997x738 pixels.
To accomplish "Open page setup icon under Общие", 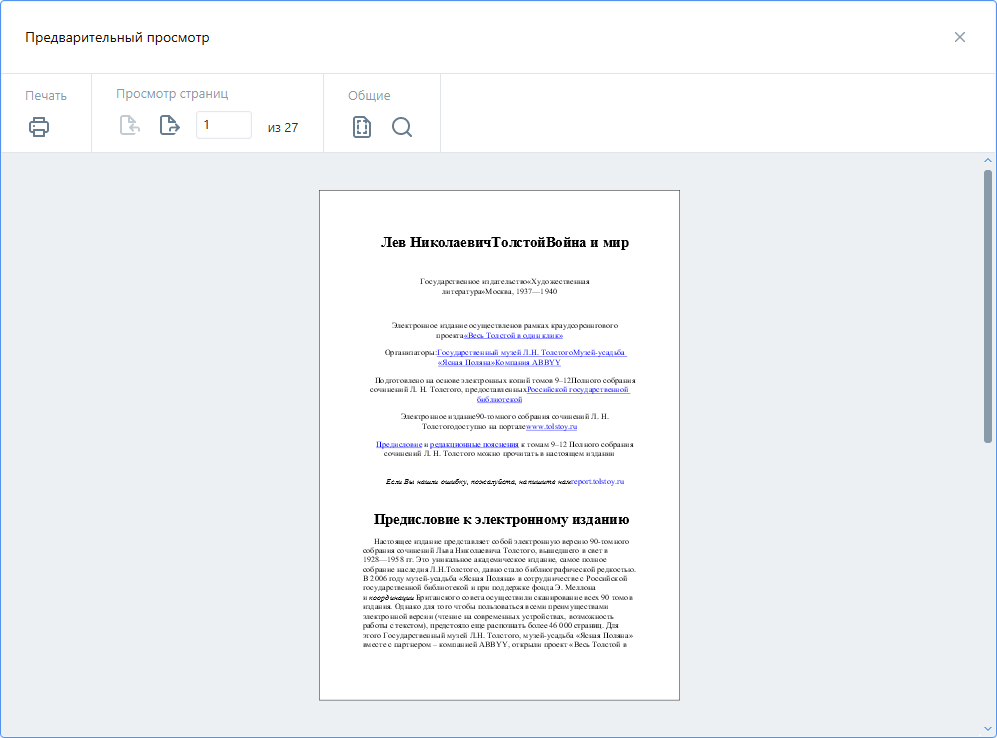I will coord(362,127).
